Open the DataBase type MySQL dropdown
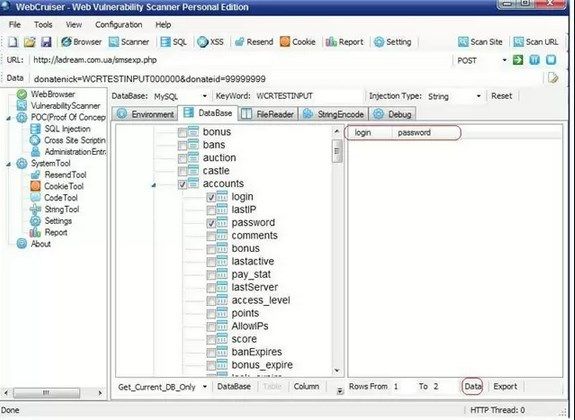This screenshot has height=420, width=575. (180, 96)
